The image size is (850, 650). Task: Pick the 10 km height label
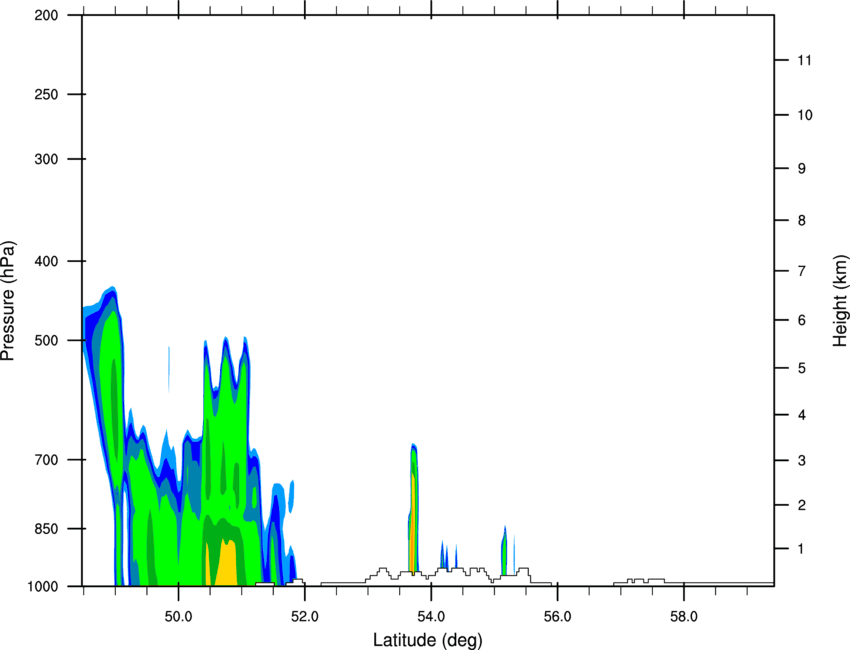tap(804, 115)
